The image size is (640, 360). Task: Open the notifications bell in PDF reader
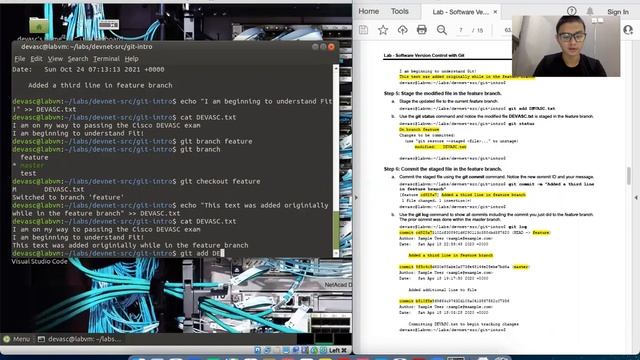coord(590,11)
